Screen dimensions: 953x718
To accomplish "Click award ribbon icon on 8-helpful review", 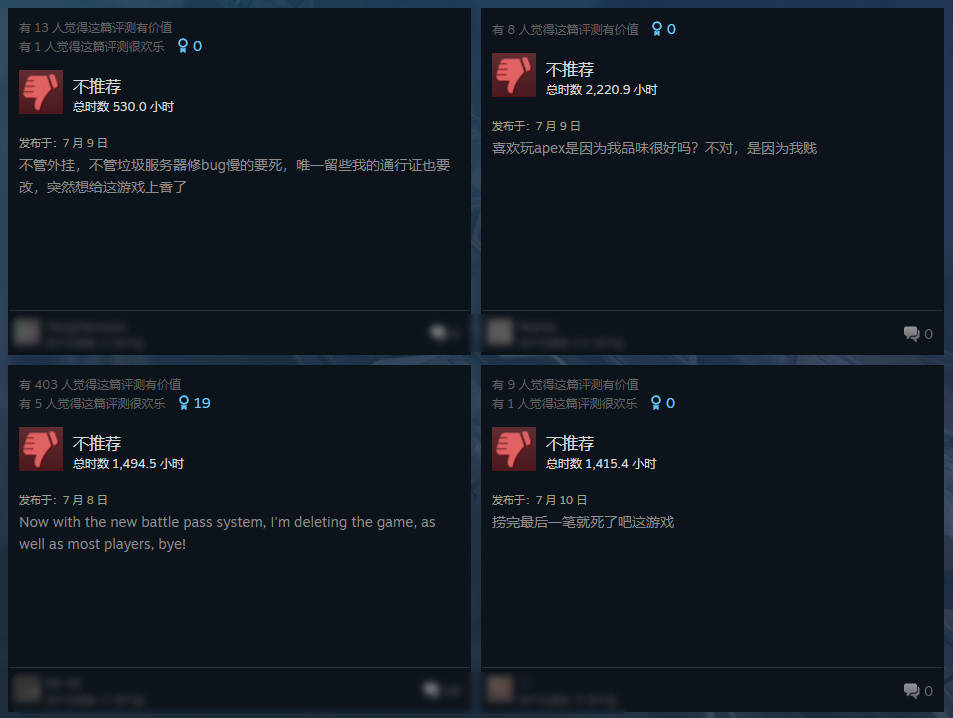I will (x=656, y=29).
